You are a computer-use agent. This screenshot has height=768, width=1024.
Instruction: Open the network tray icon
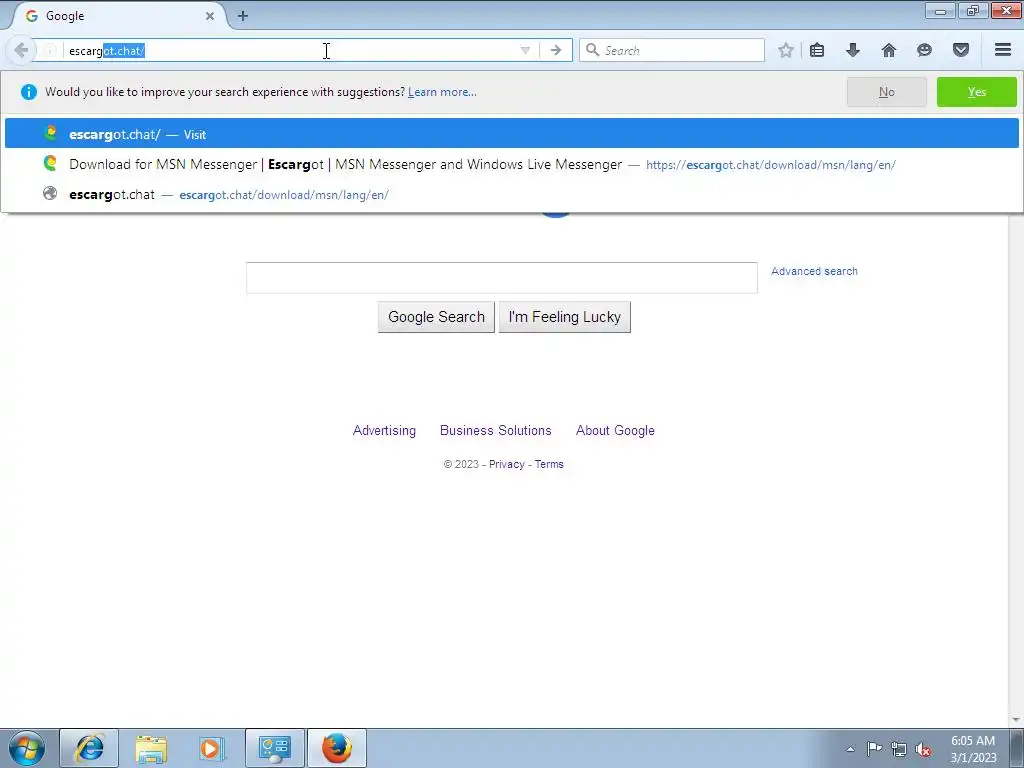[x=899, y=749]
